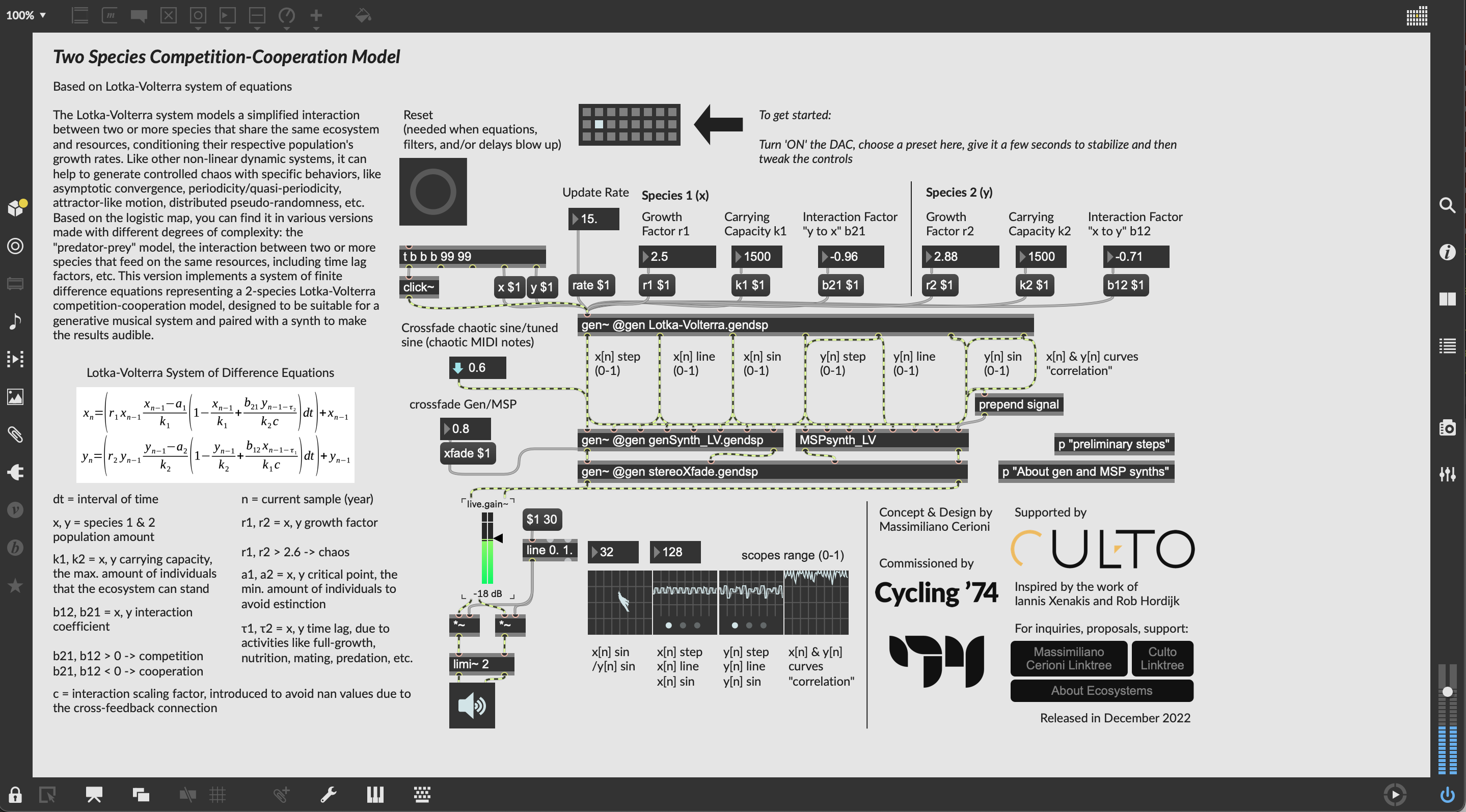Click the About Ecosystems button

coord(1102,690)
